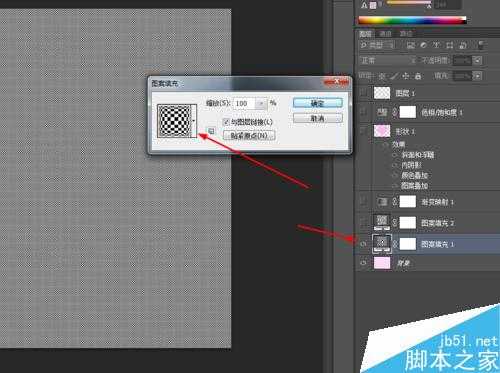Click the link icon on Pattern Fill 2
The width and height of the screenshot is (500, 373).
tap(395, 223)
